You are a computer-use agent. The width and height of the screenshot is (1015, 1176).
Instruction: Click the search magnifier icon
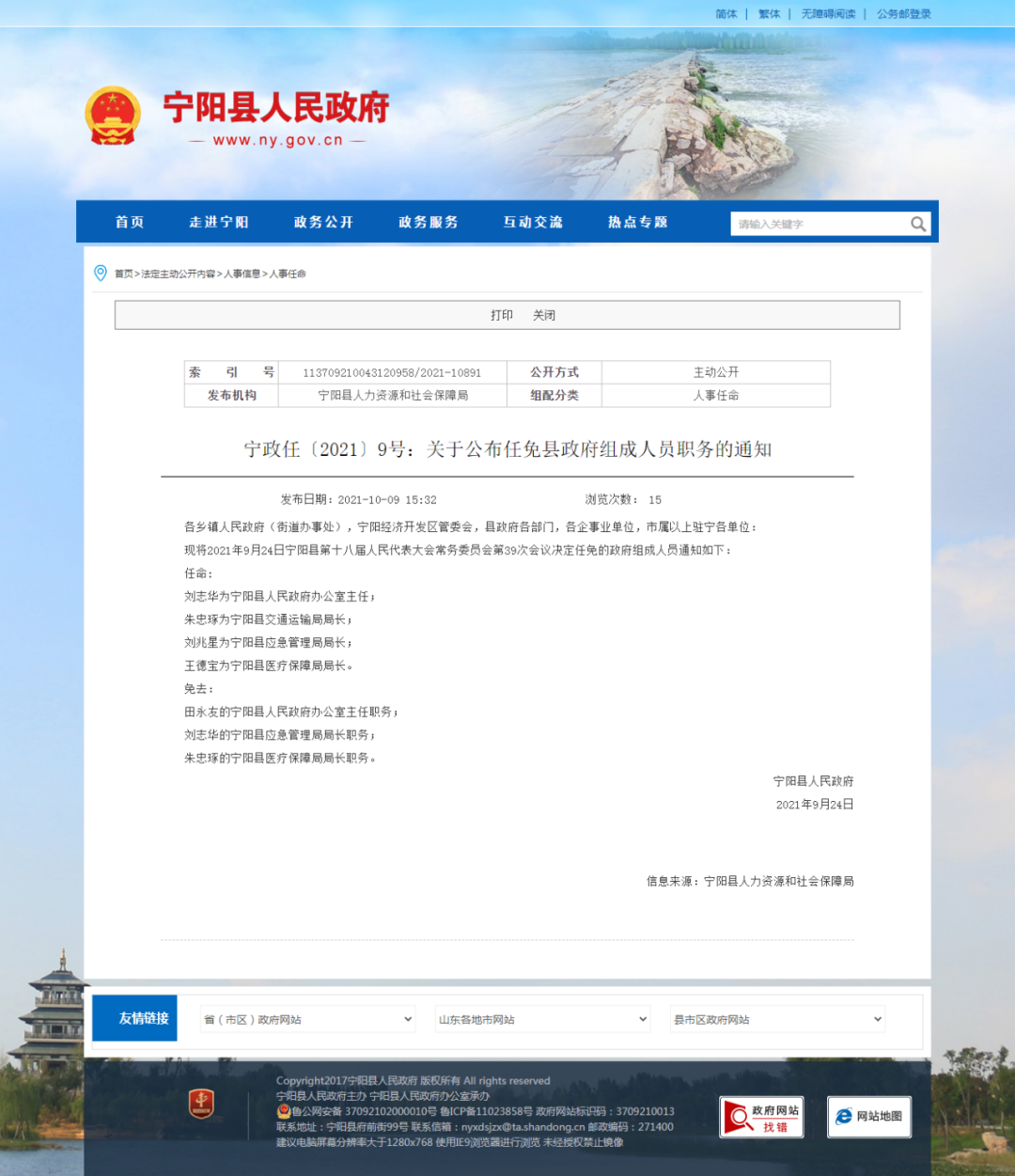click(917, 224)
